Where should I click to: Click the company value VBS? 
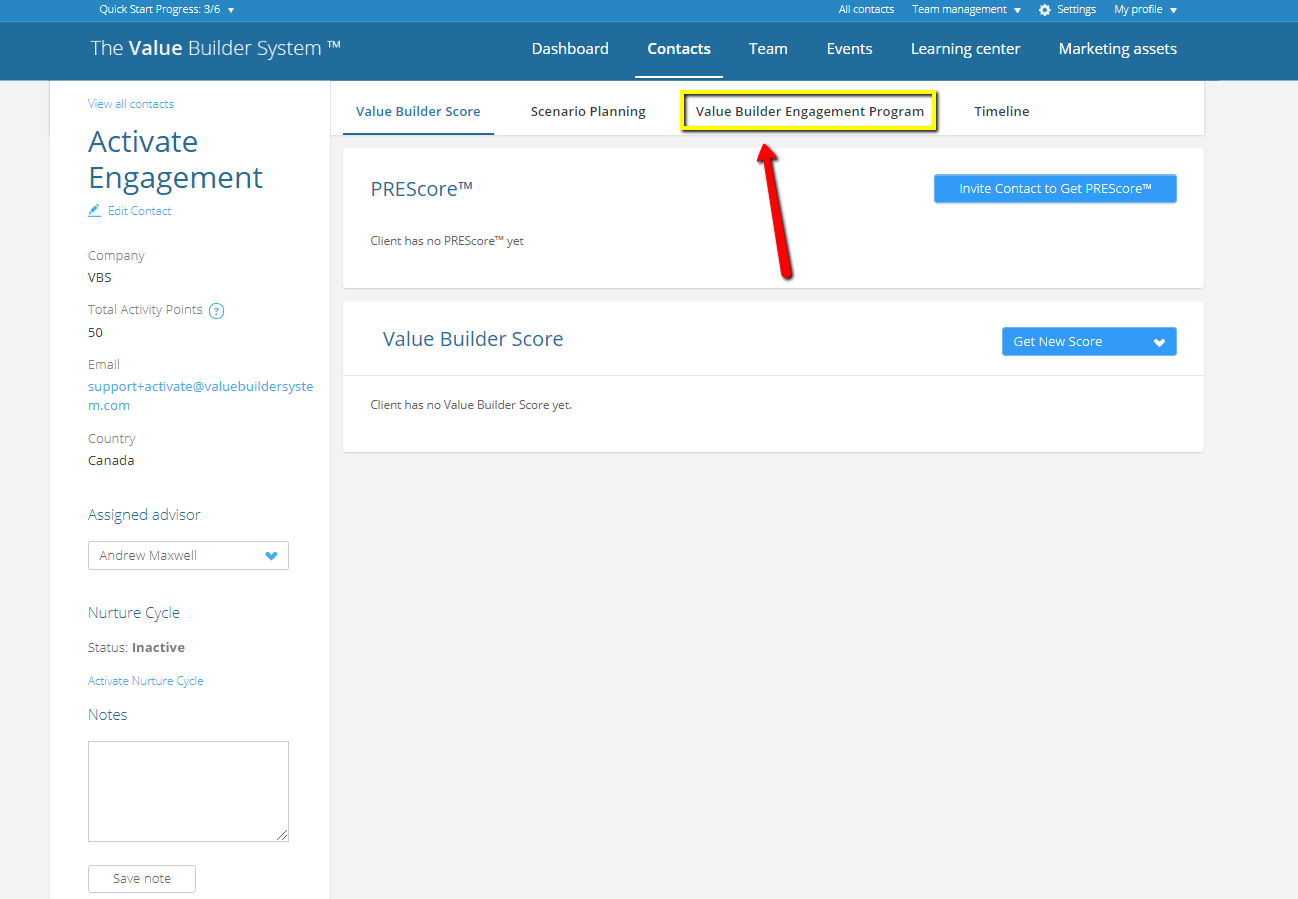100,277
